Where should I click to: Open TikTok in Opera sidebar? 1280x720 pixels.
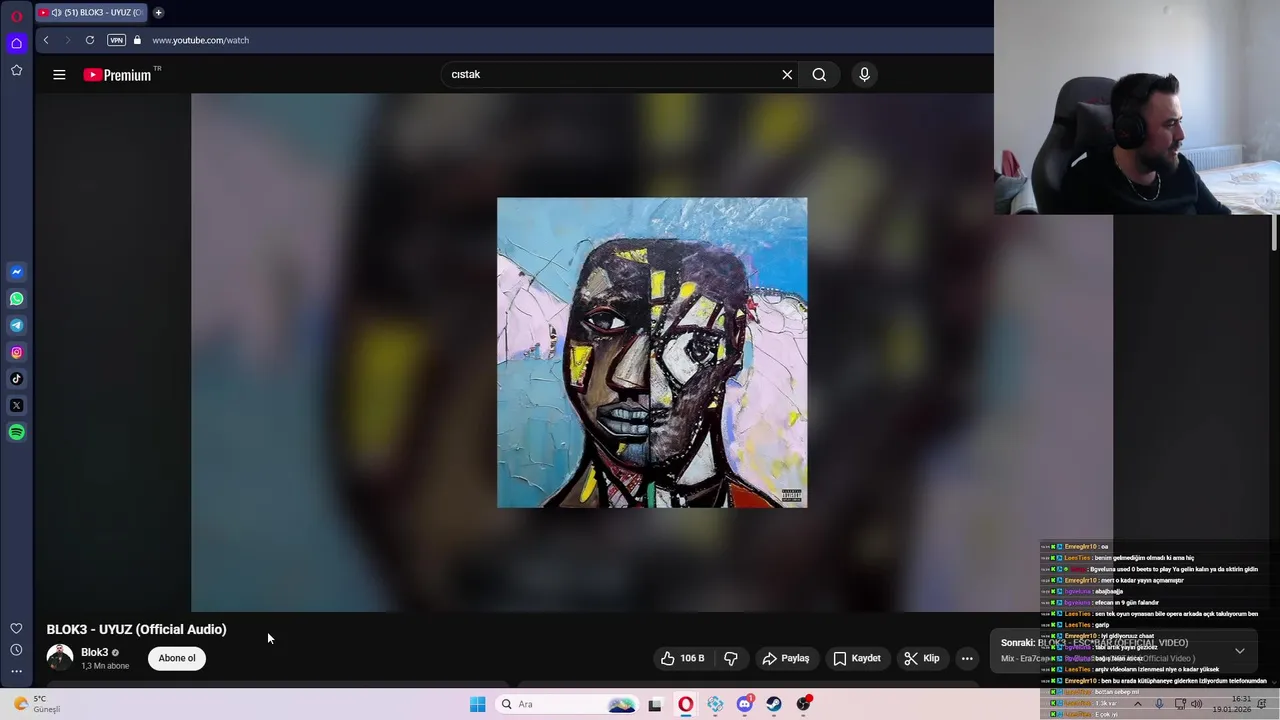16,379
